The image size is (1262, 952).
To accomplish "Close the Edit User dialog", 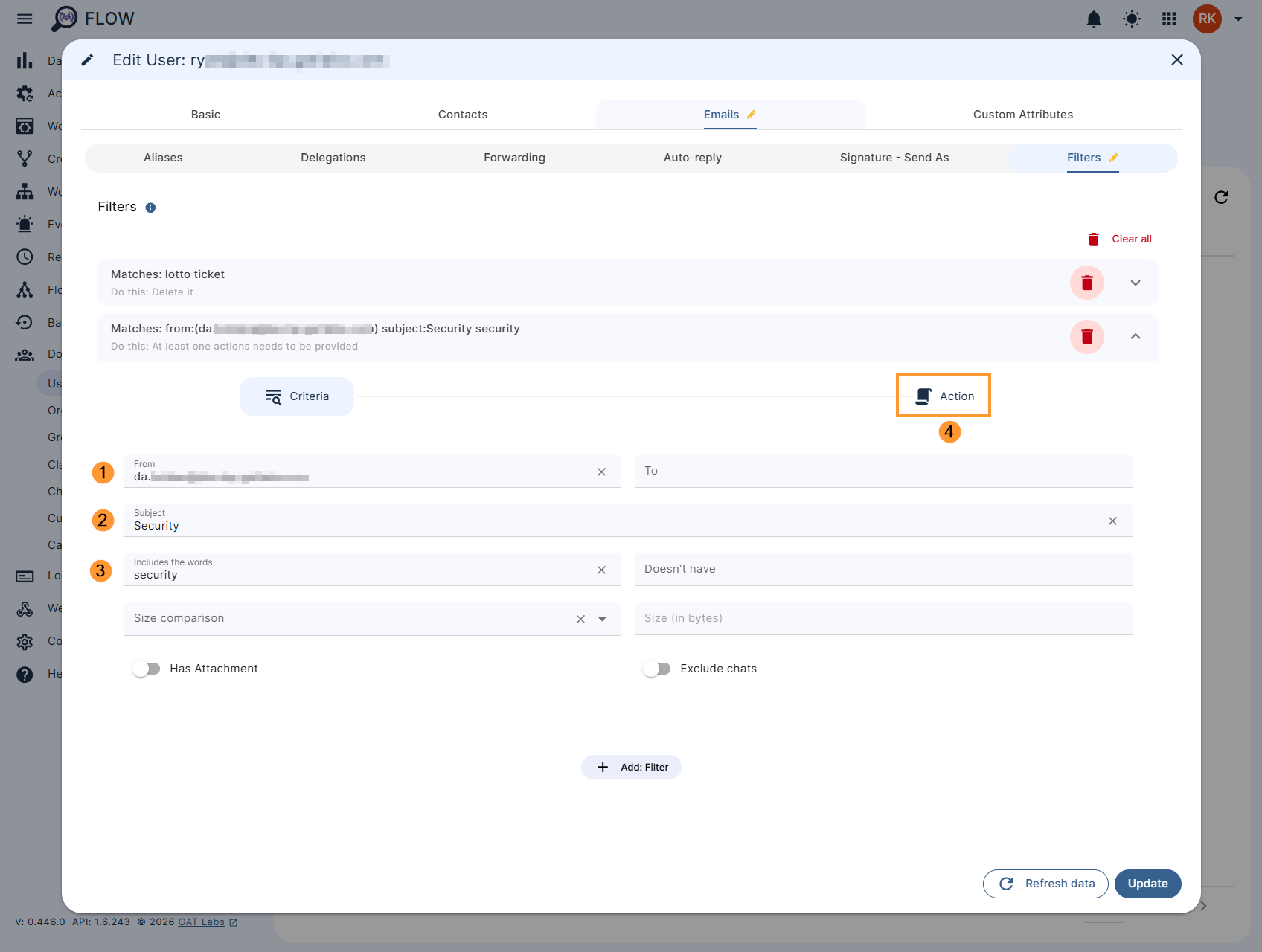I will 1177,59.
